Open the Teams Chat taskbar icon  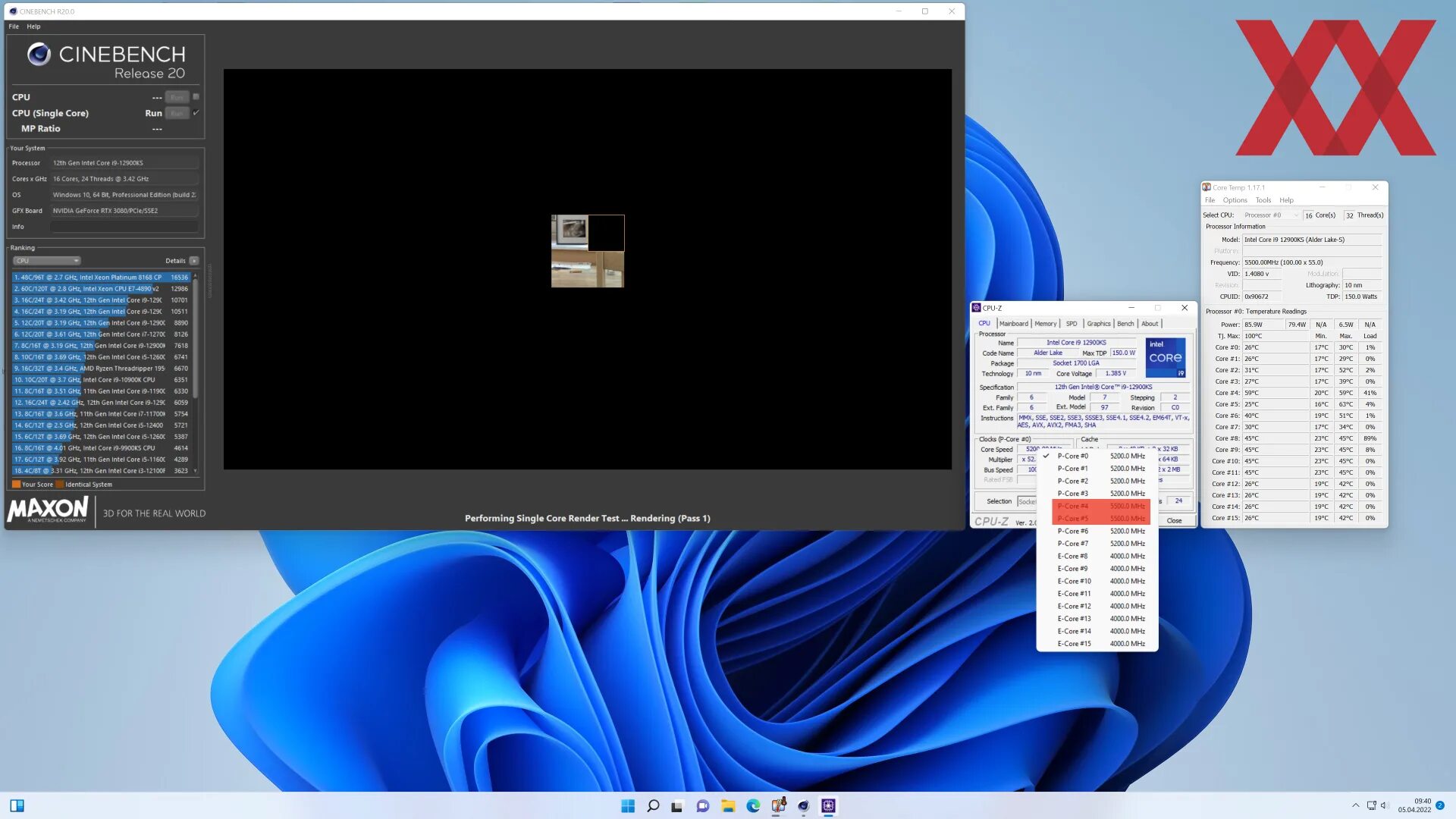click(703, 806)
